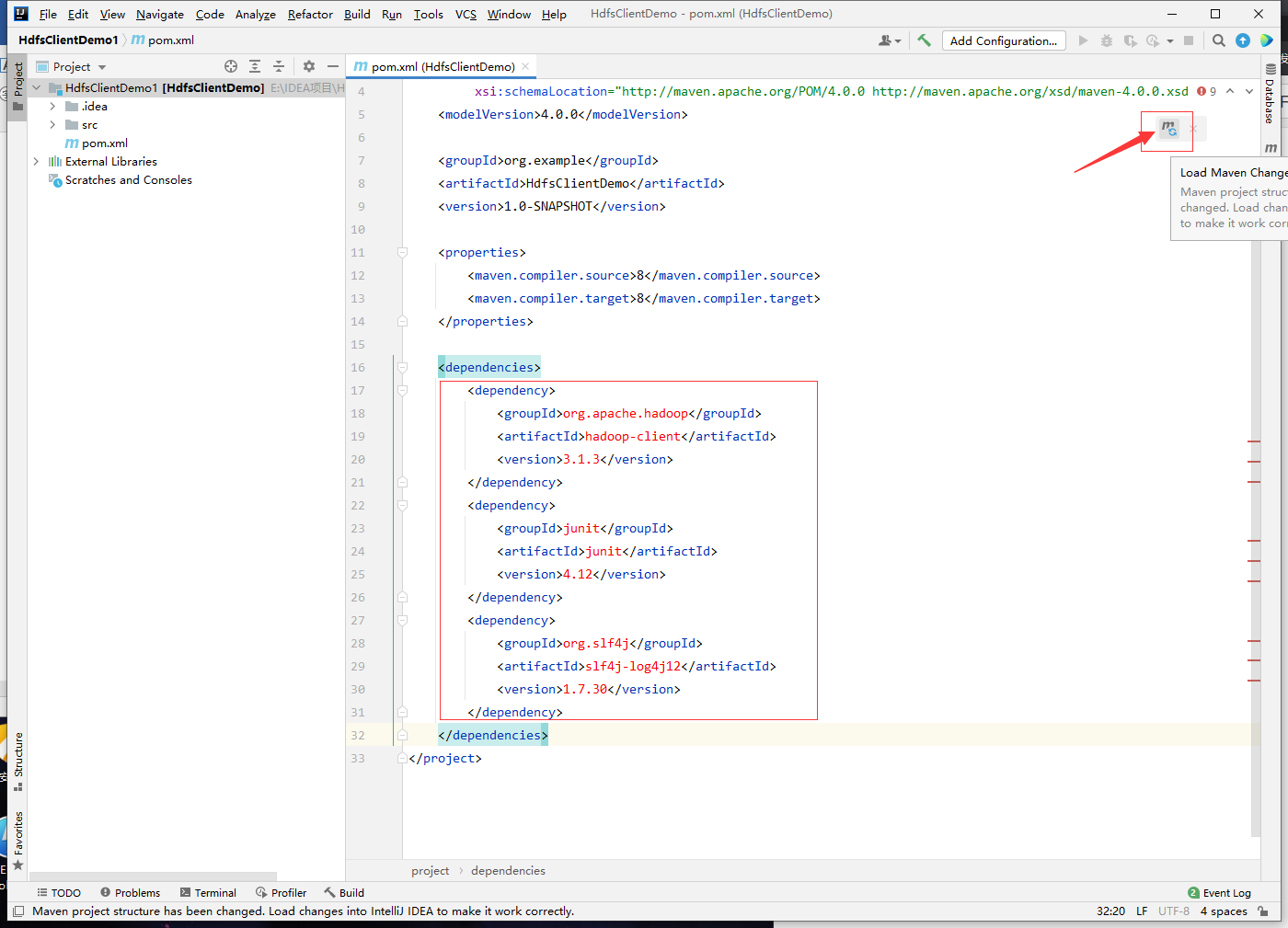Fold the properties block at line 11
The width and height of the screenshot is (1288, 928).
pos(402,252)
